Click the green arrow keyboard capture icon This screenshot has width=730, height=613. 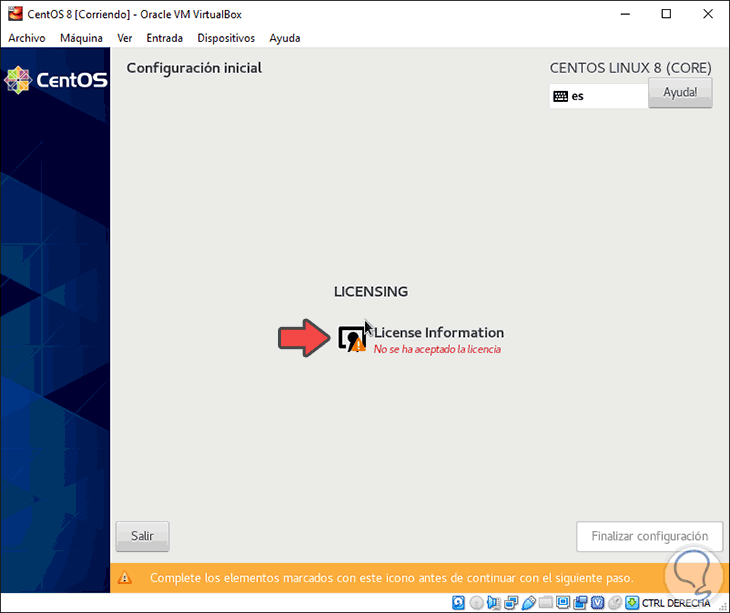[x=632, y=603]
